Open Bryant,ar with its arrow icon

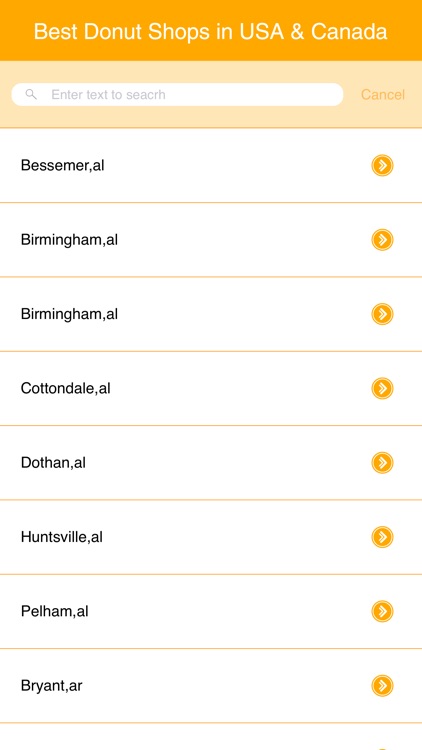click(x=382, y=686)
